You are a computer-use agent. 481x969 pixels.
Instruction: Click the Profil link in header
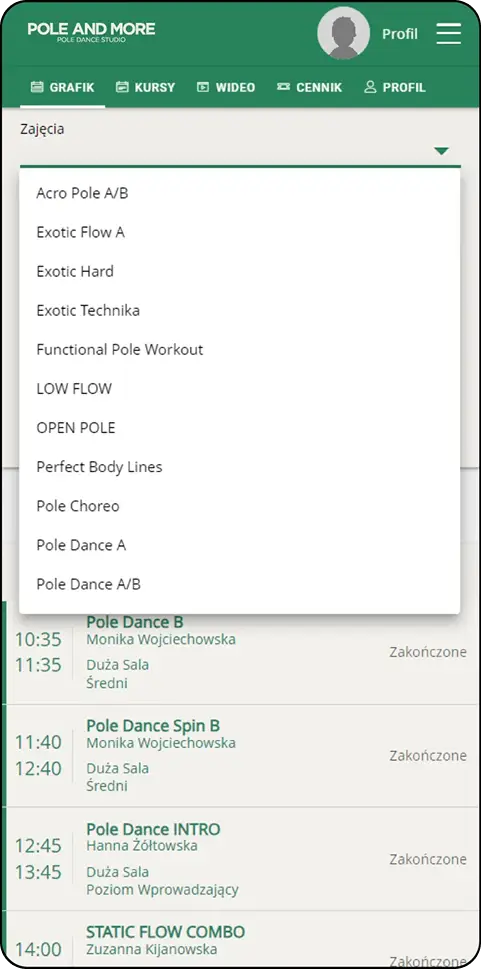[399, 33]
